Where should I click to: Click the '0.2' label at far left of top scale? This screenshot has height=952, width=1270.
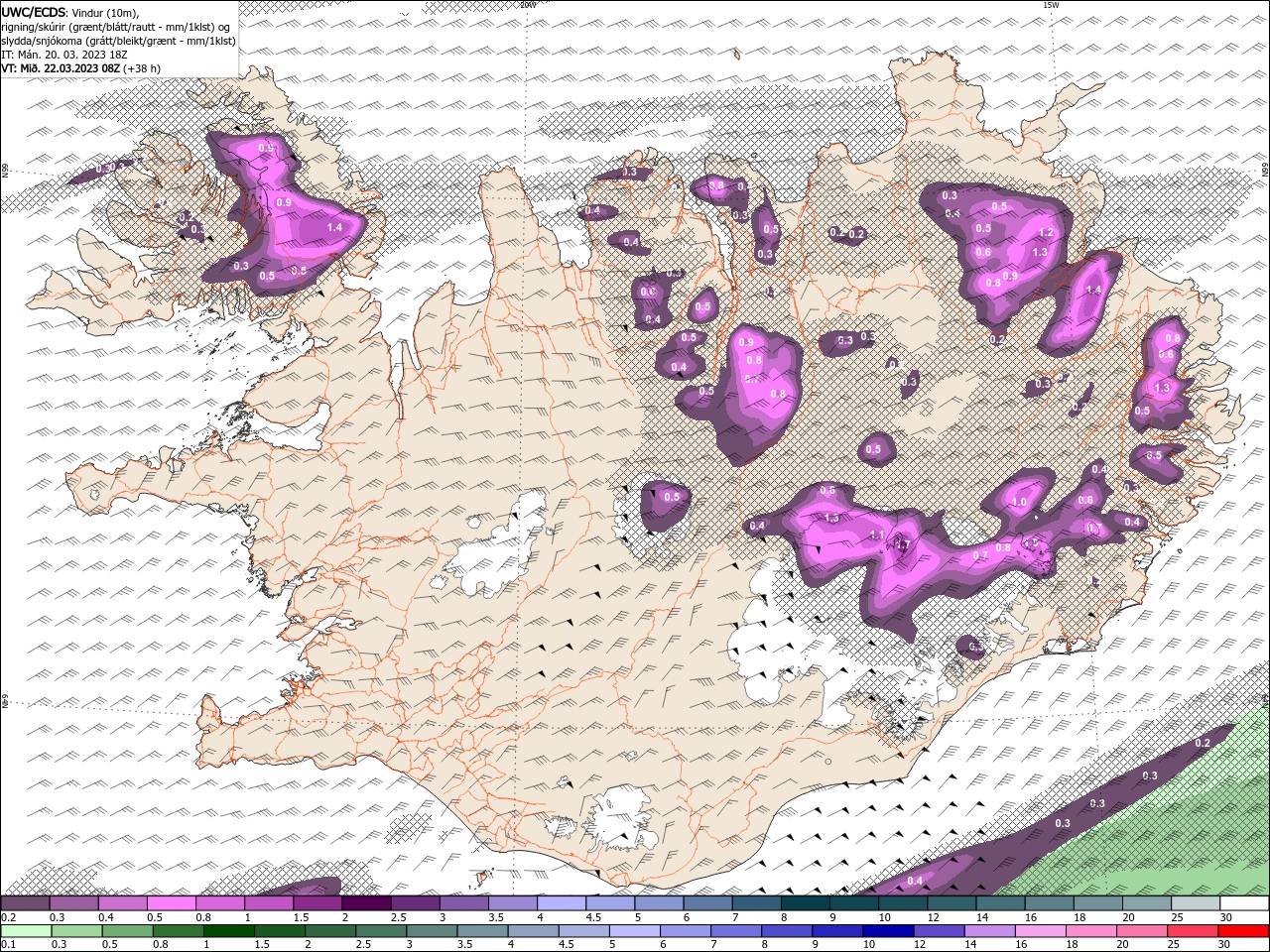pyautogui.click(x=9, y=917)
